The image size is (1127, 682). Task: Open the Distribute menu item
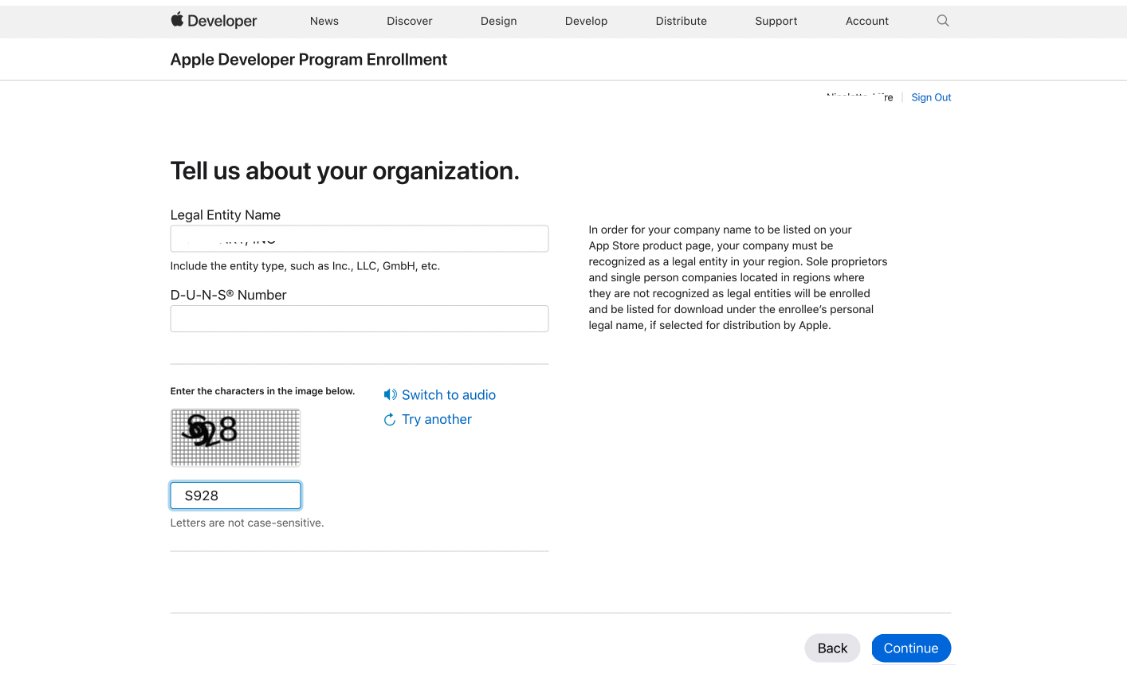click(x=681, y=21)
